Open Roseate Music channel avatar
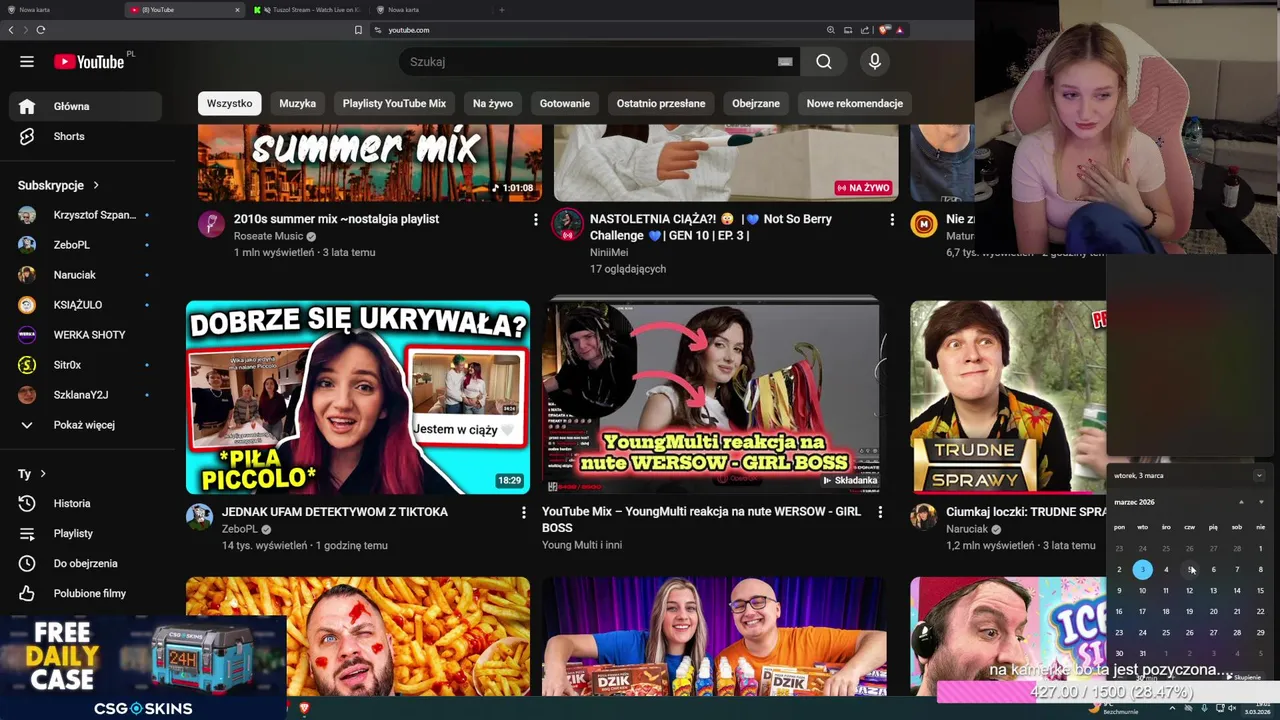This screenshot has height=720, width=1280. point(211,224)
